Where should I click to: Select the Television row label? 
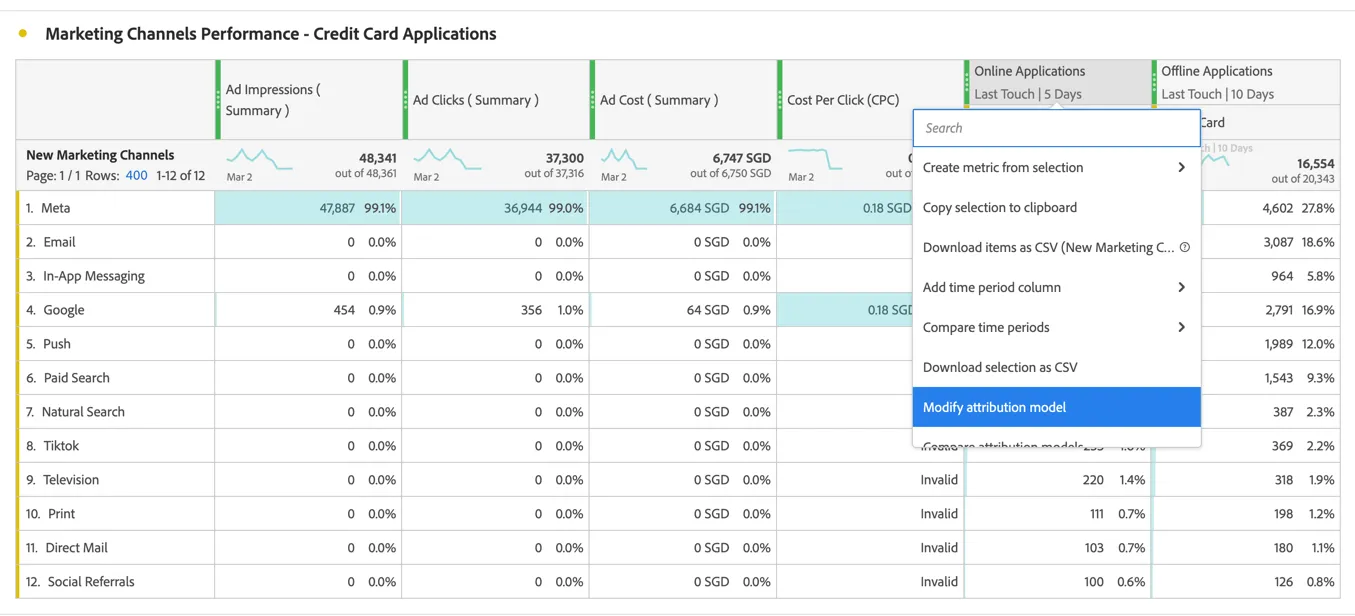(x=71, y=480)
